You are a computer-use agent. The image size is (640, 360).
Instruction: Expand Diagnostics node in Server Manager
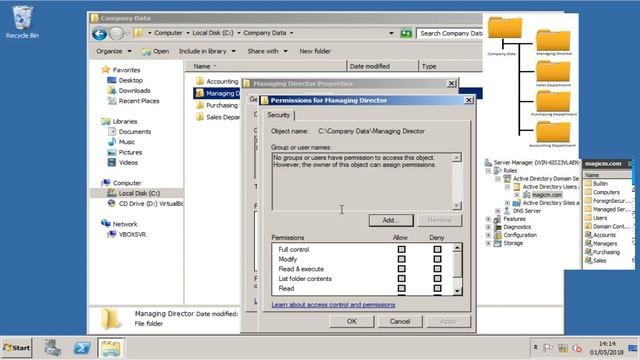coord(488,227)
